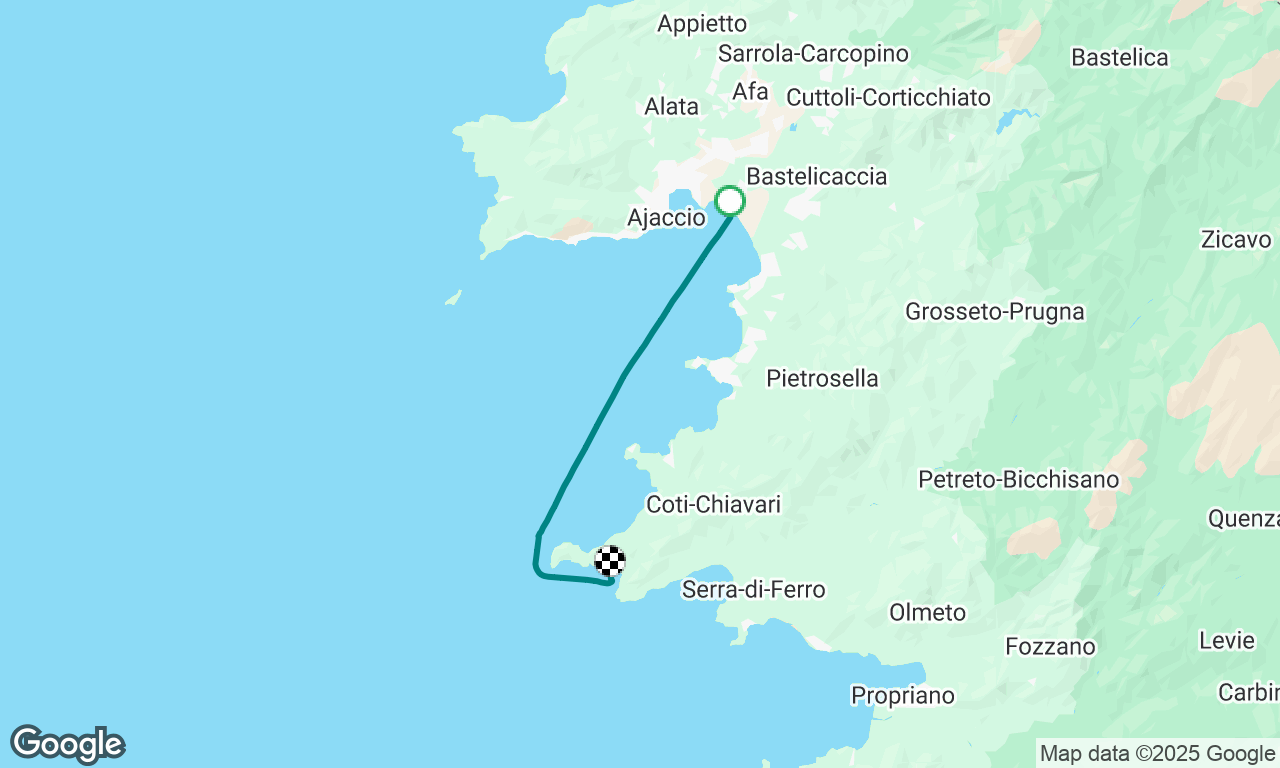Select the Ajaccio city label
Image resolution: width=1280 pixels, height=768 pixels.
(x=666, y=217)
